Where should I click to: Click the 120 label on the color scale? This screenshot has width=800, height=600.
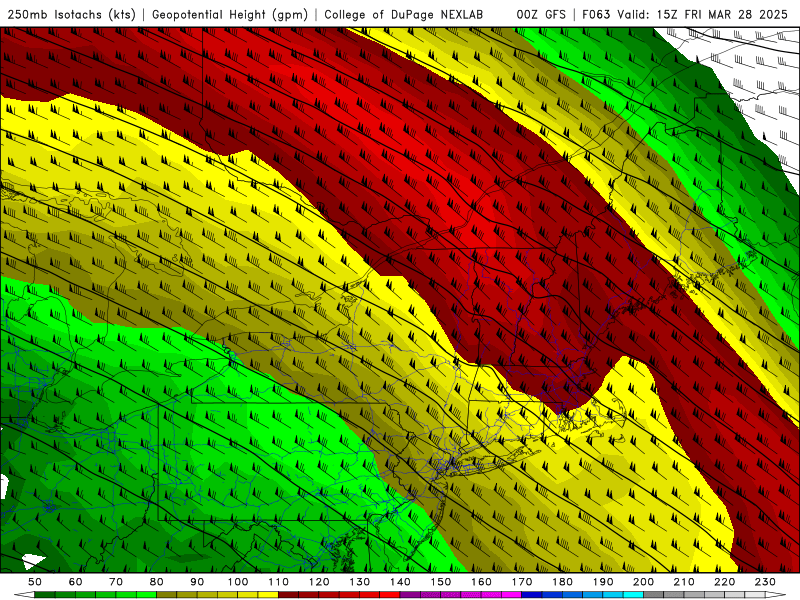tap(319, 582)
